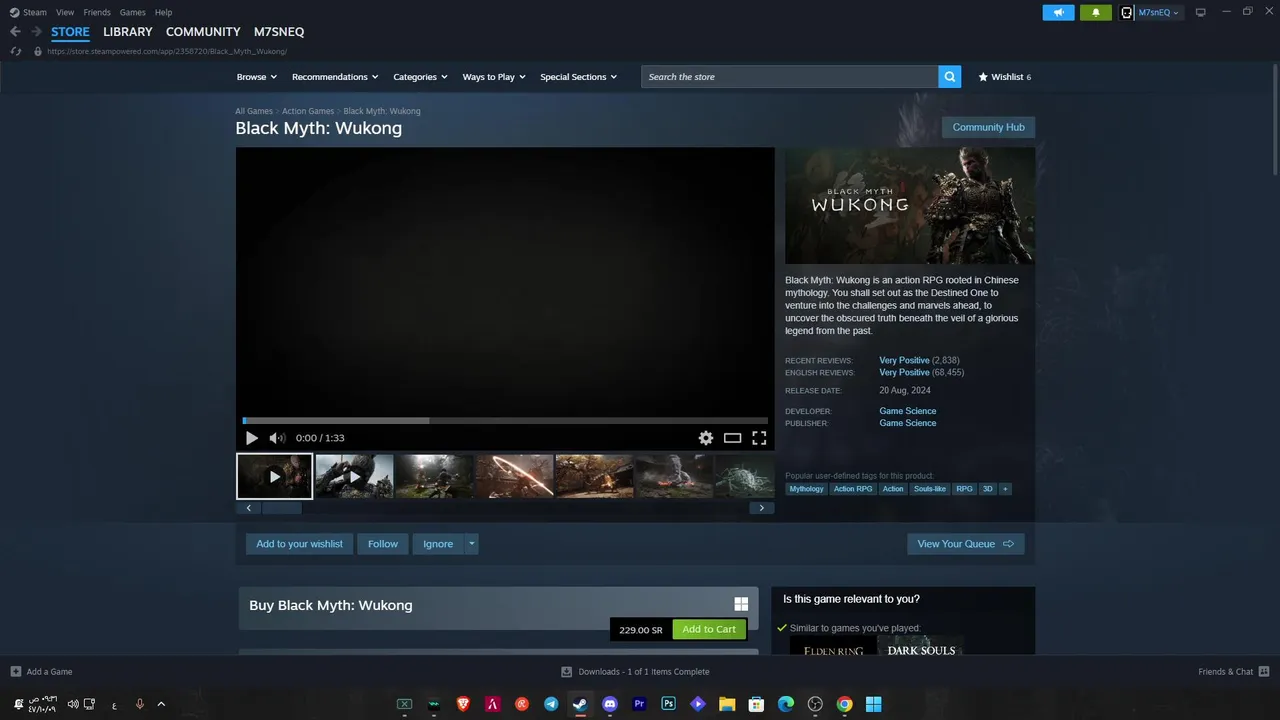Screen dimensions: 1280x720
Task: Open video settings gear
Action: click(706, 438)
